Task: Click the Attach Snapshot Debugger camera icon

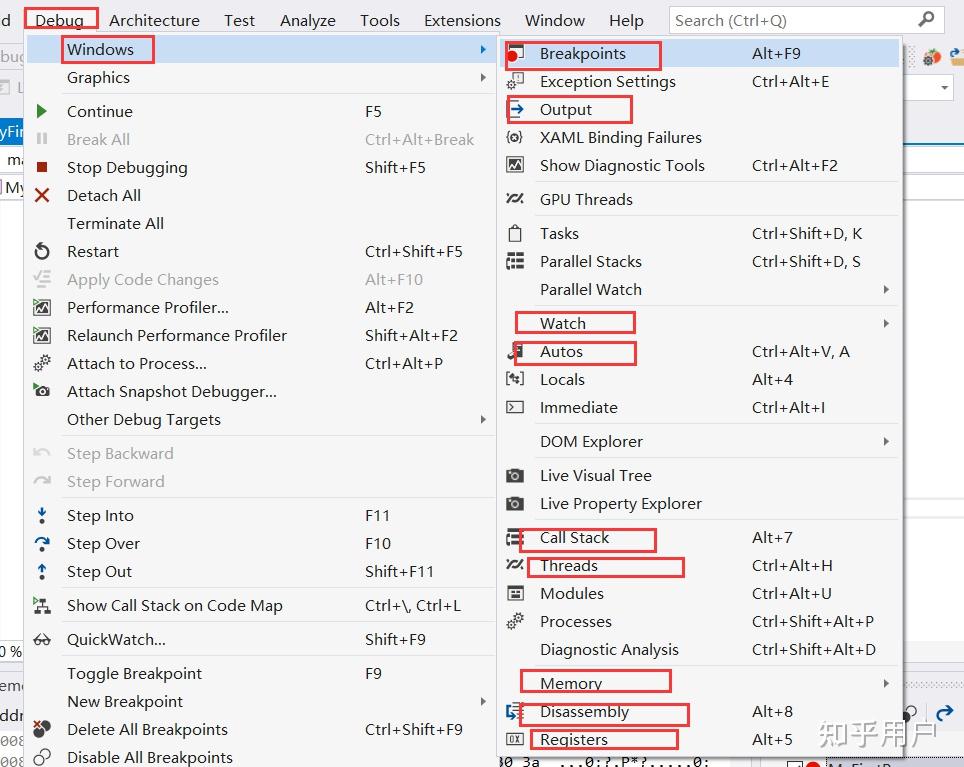Action: pyautogui.click(x=42, y=390)
